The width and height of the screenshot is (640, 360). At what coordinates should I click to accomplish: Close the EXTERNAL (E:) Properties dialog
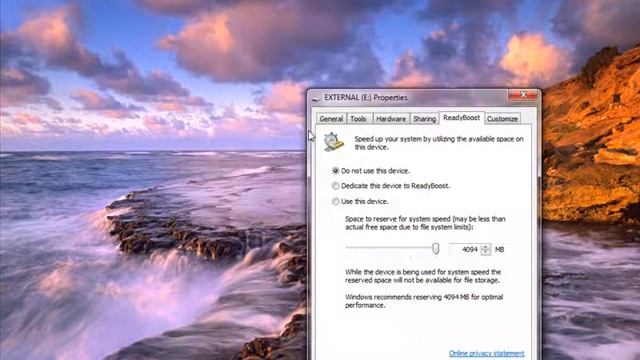pos(523,95)
